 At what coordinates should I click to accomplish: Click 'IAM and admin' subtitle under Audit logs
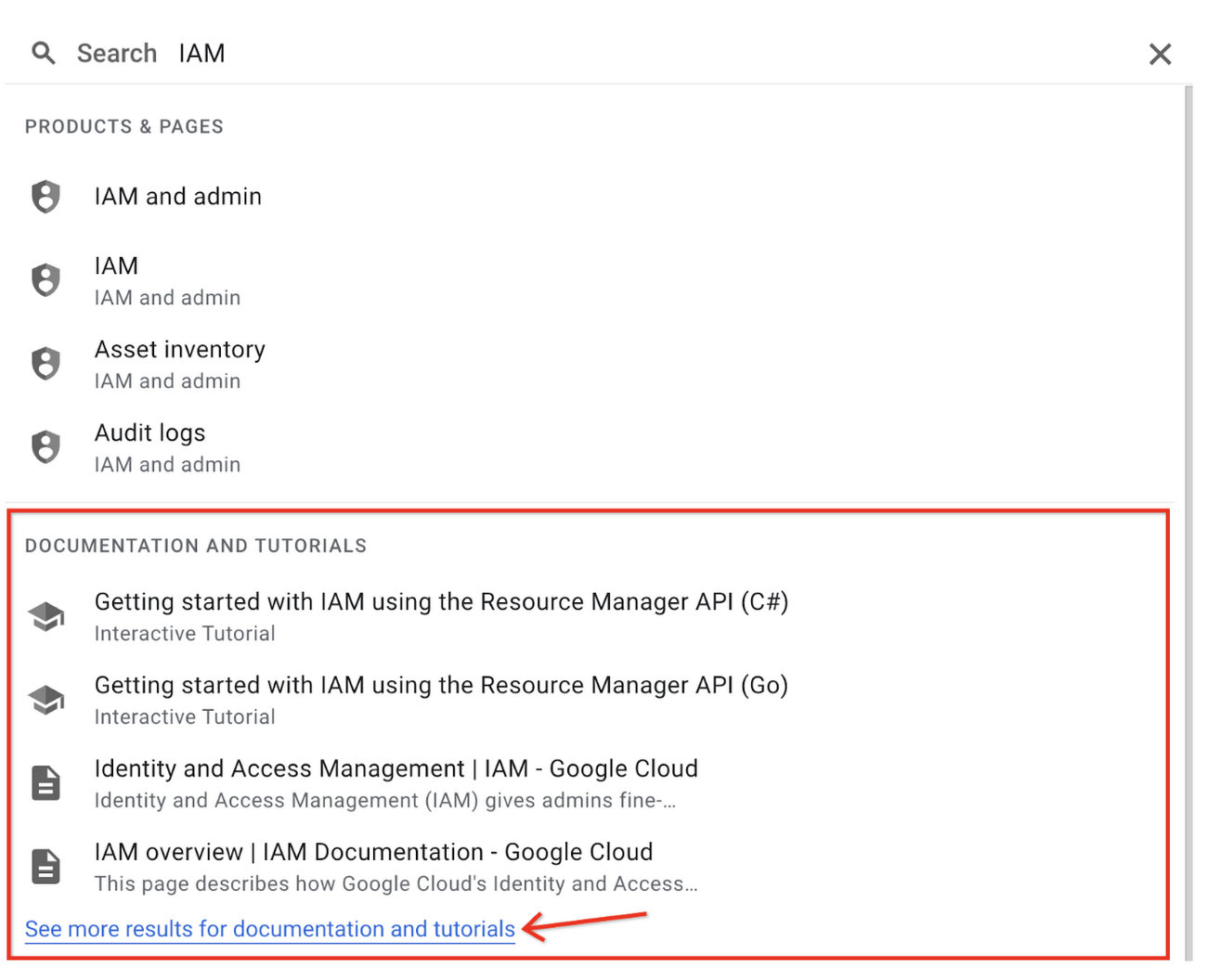coord(167,465)
